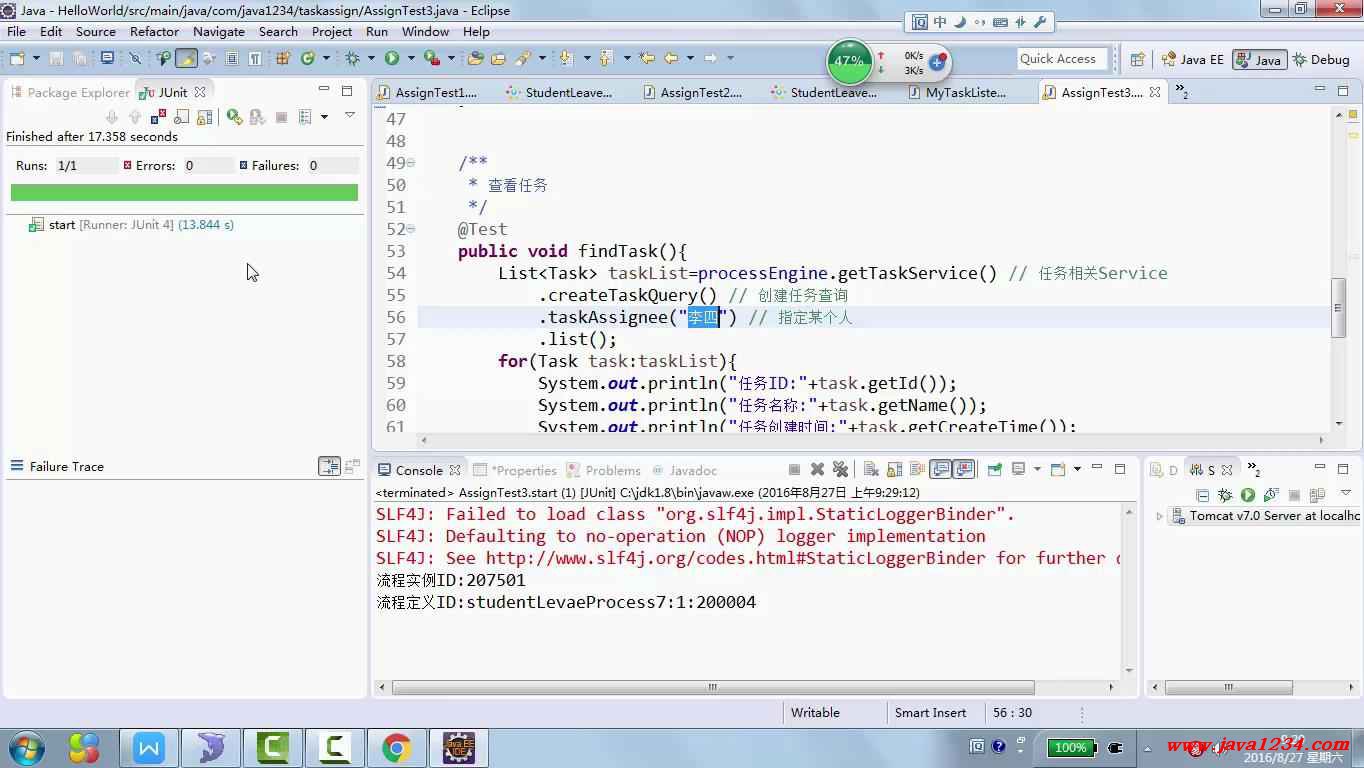Open the Debug button dropdown arrow
The width and height of the screenshot is (1364, 768).
(x=371, y=58)
